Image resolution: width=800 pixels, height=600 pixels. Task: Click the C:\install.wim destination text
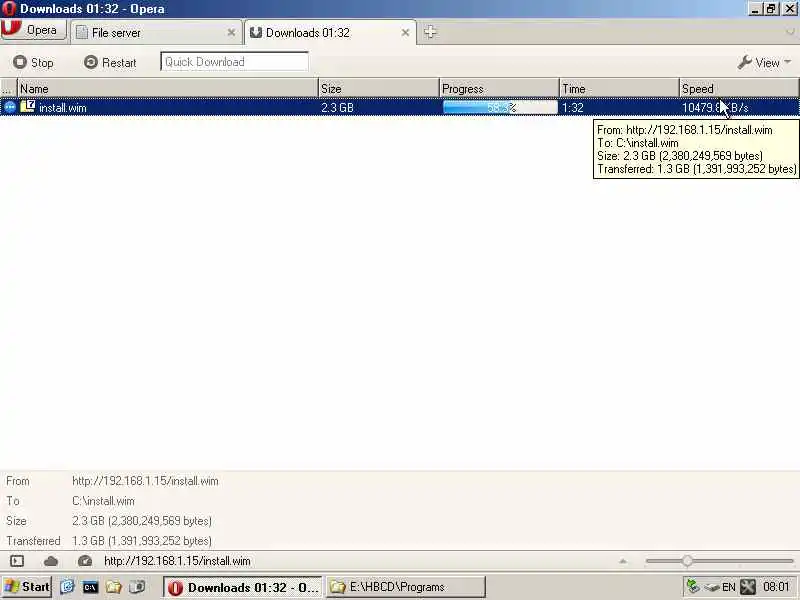click(x=104, y=501)
